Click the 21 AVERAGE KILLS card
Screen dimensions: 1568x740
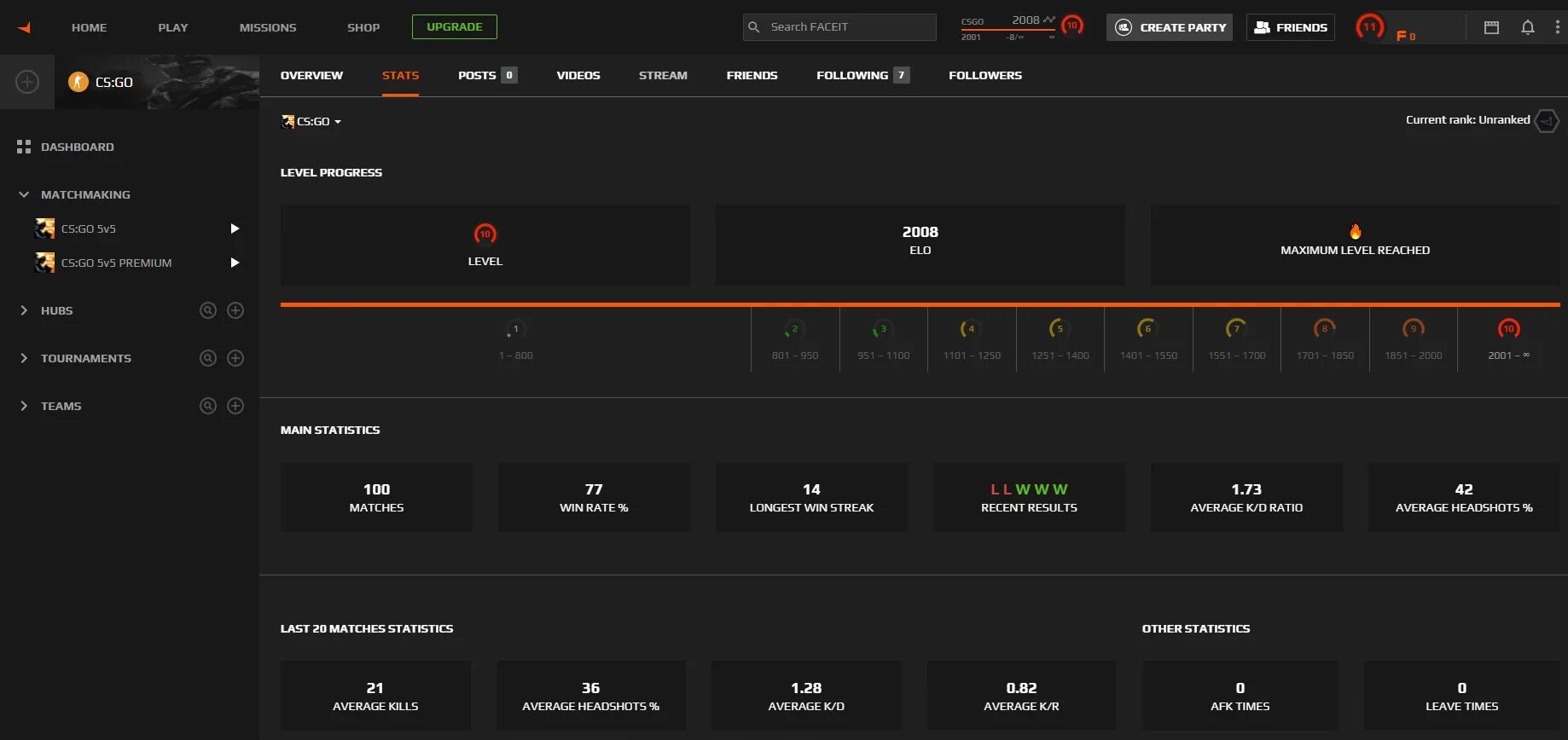point(375,696)
